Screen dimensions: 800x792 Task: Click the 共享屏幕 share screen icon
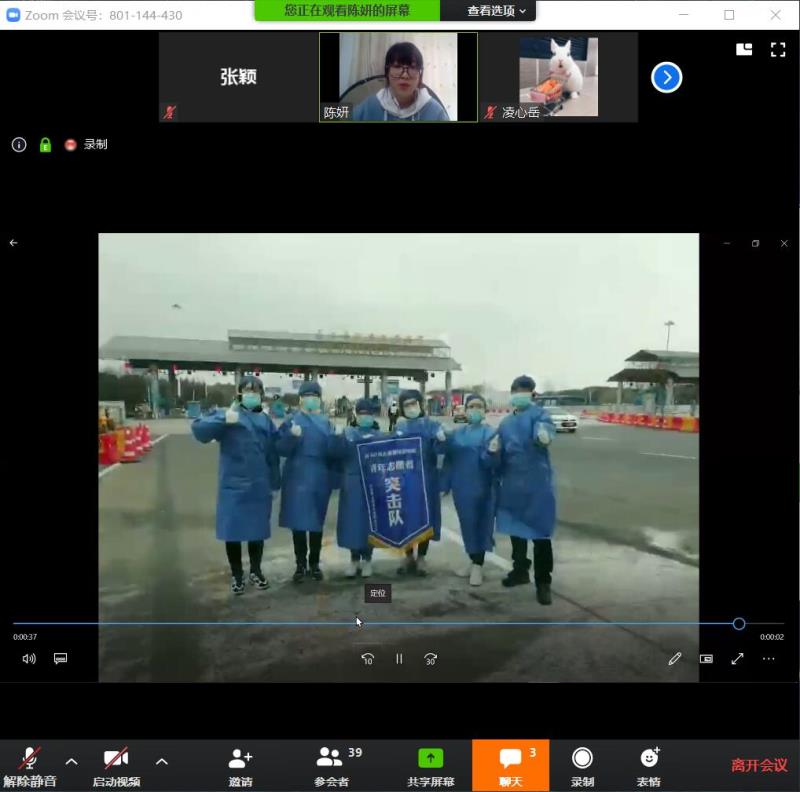coord(430,765)
